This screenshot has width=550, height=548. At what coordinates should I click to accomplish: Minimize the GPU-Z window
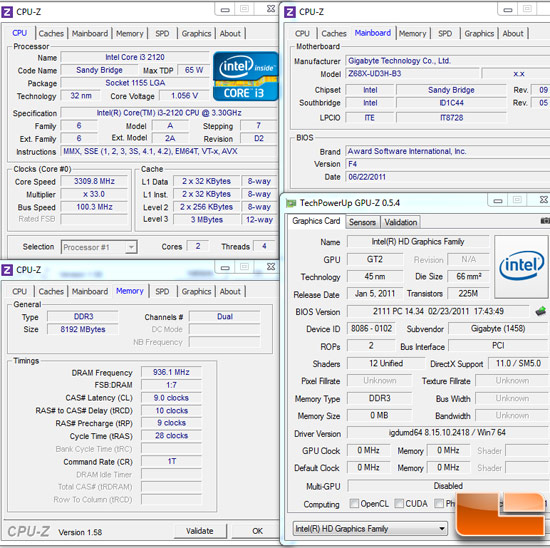coord(498,201)
